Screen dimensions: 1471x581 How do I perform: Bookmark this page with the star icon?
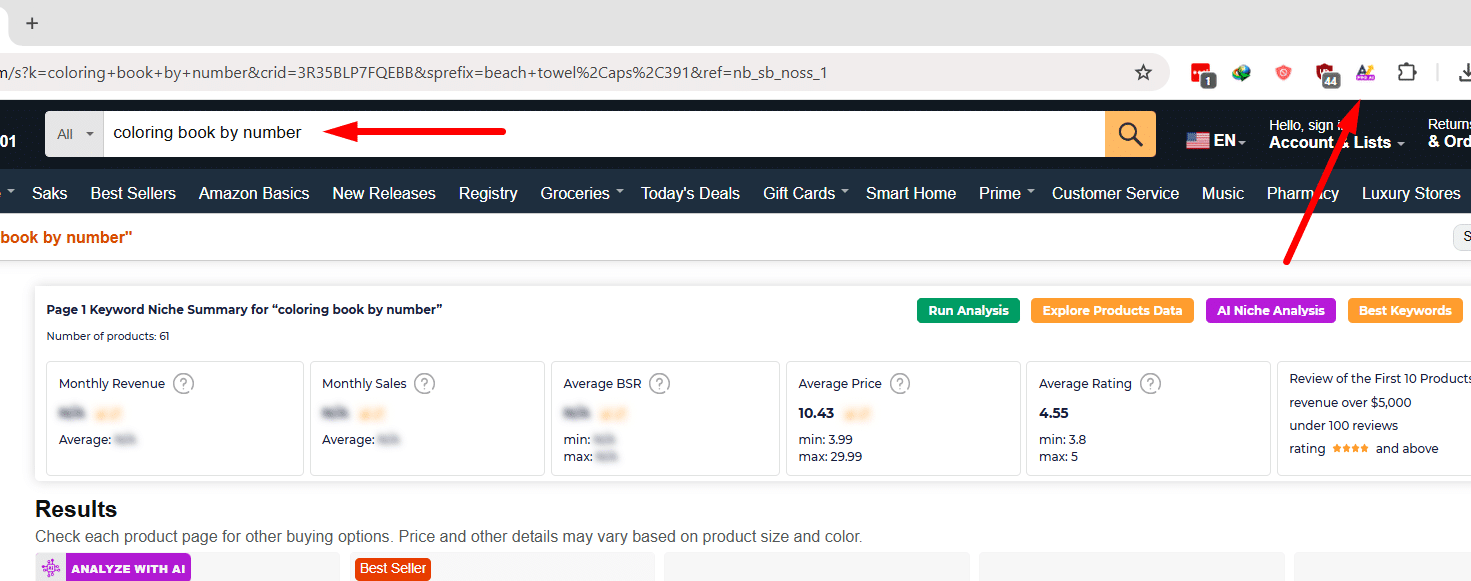1143,73
